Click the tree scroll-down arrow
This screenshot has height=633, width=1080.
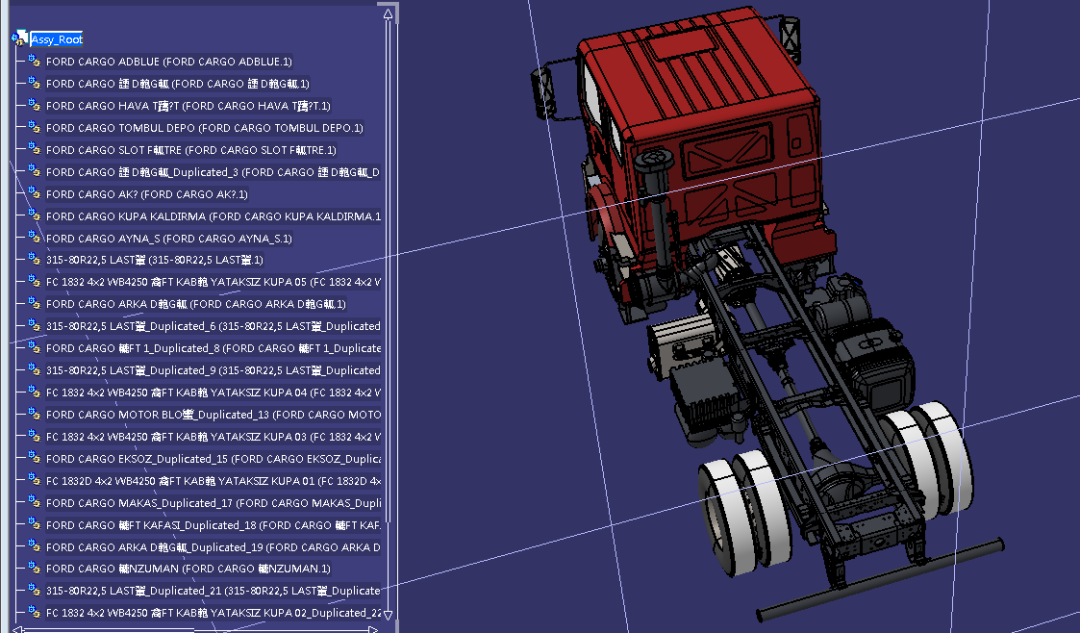point(388,614)
